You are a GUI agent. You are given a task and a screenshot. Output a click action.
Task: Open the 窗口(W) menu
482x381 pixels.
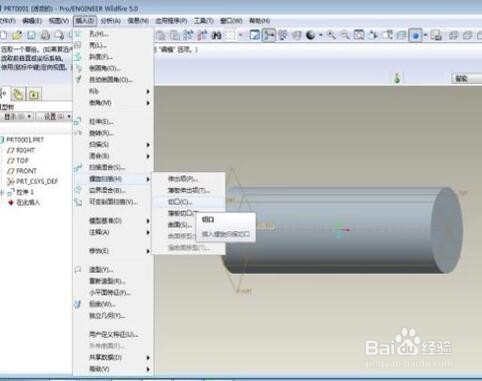(231, 21)
